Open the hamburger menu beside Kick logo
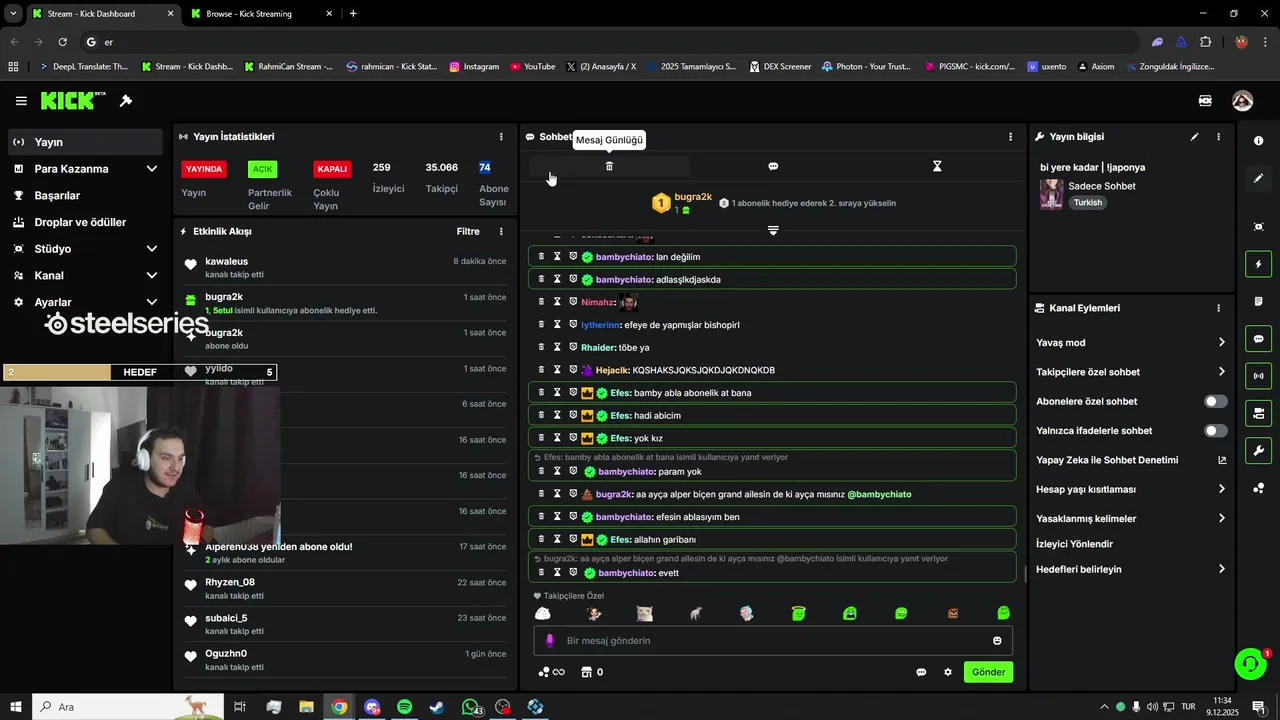Screen dimensions: 1280x720 click(x=21, y=101)
